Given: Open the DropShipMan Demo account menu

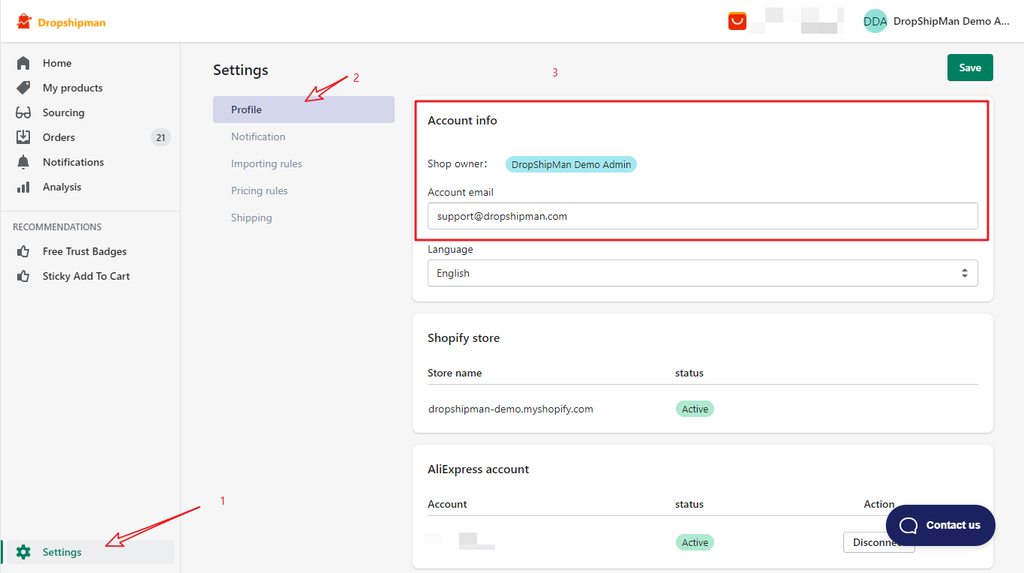Looking at the screenshot, I should tap(936, 22).
